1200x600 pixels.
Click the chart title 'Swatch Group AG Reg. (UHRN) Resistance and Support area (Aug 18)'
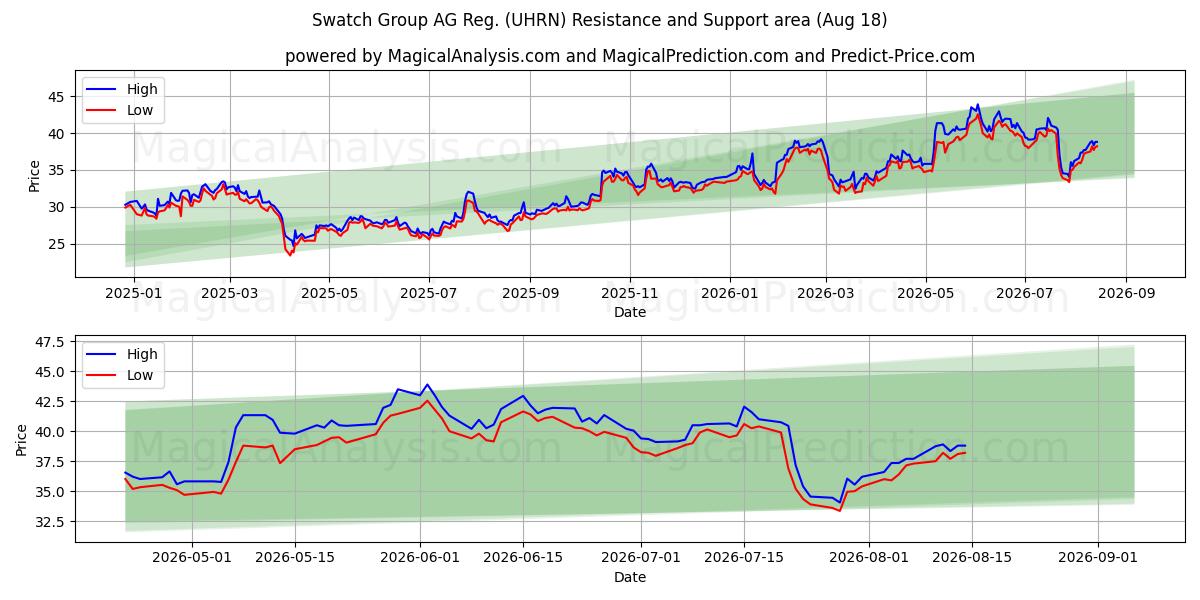click(x=599, y=20)
